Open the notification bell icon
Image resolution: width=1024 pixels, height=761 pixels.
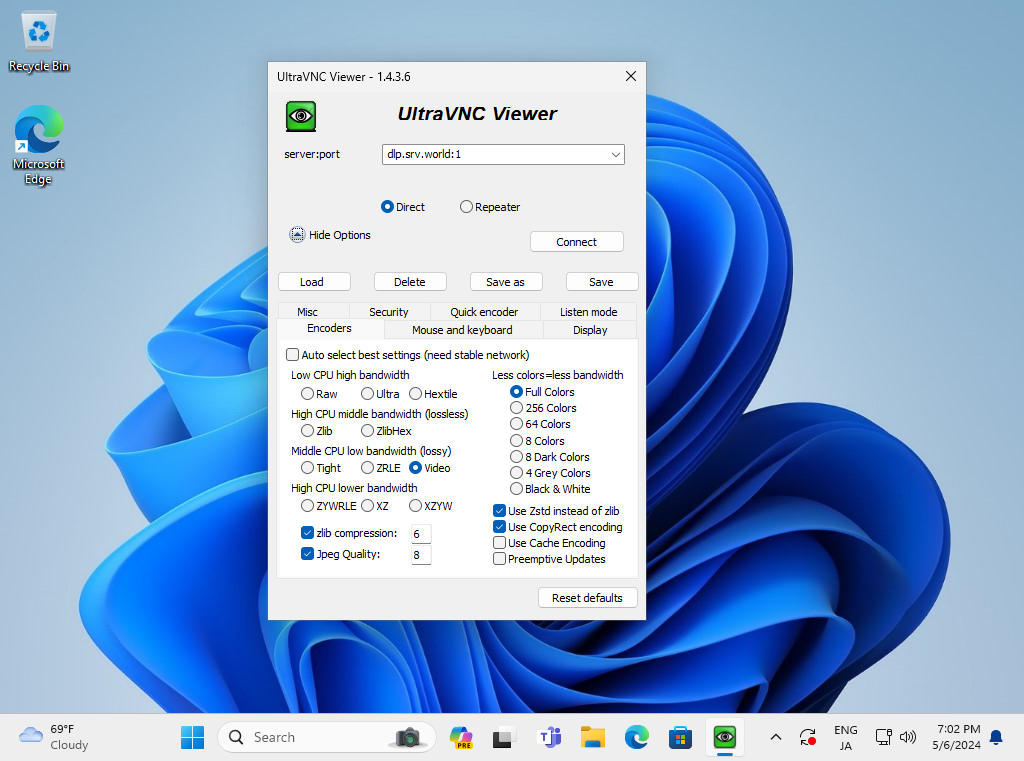(x=996, y=737)
